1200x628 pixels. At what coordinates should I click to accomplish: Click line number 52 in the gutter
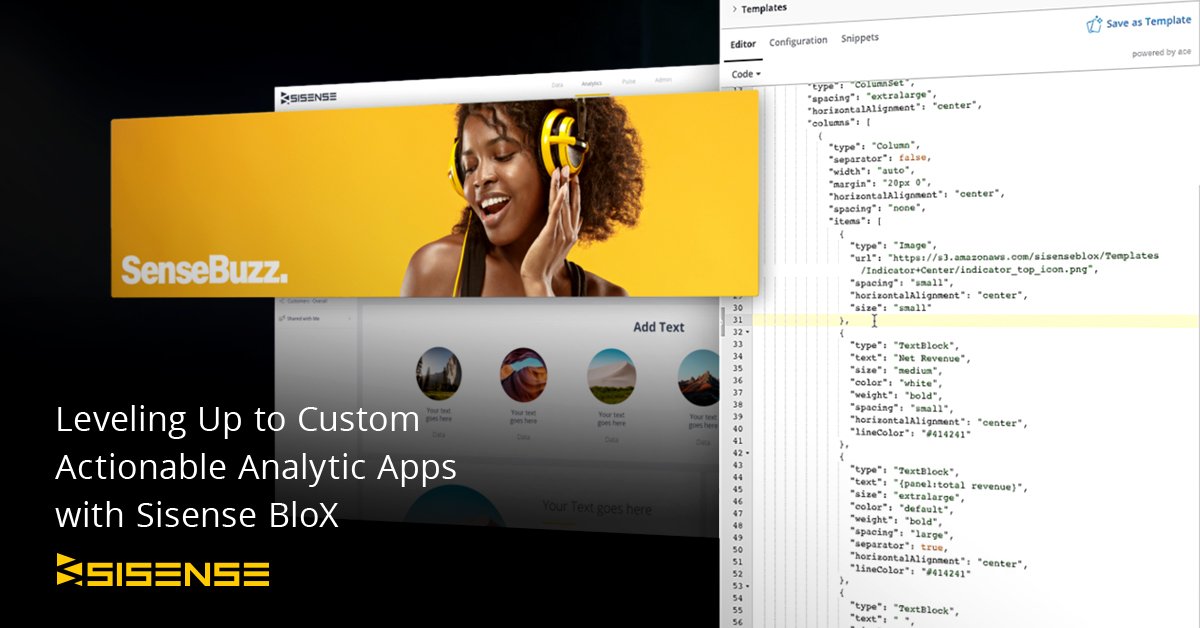pyautogui.click(x=737, y=573)
